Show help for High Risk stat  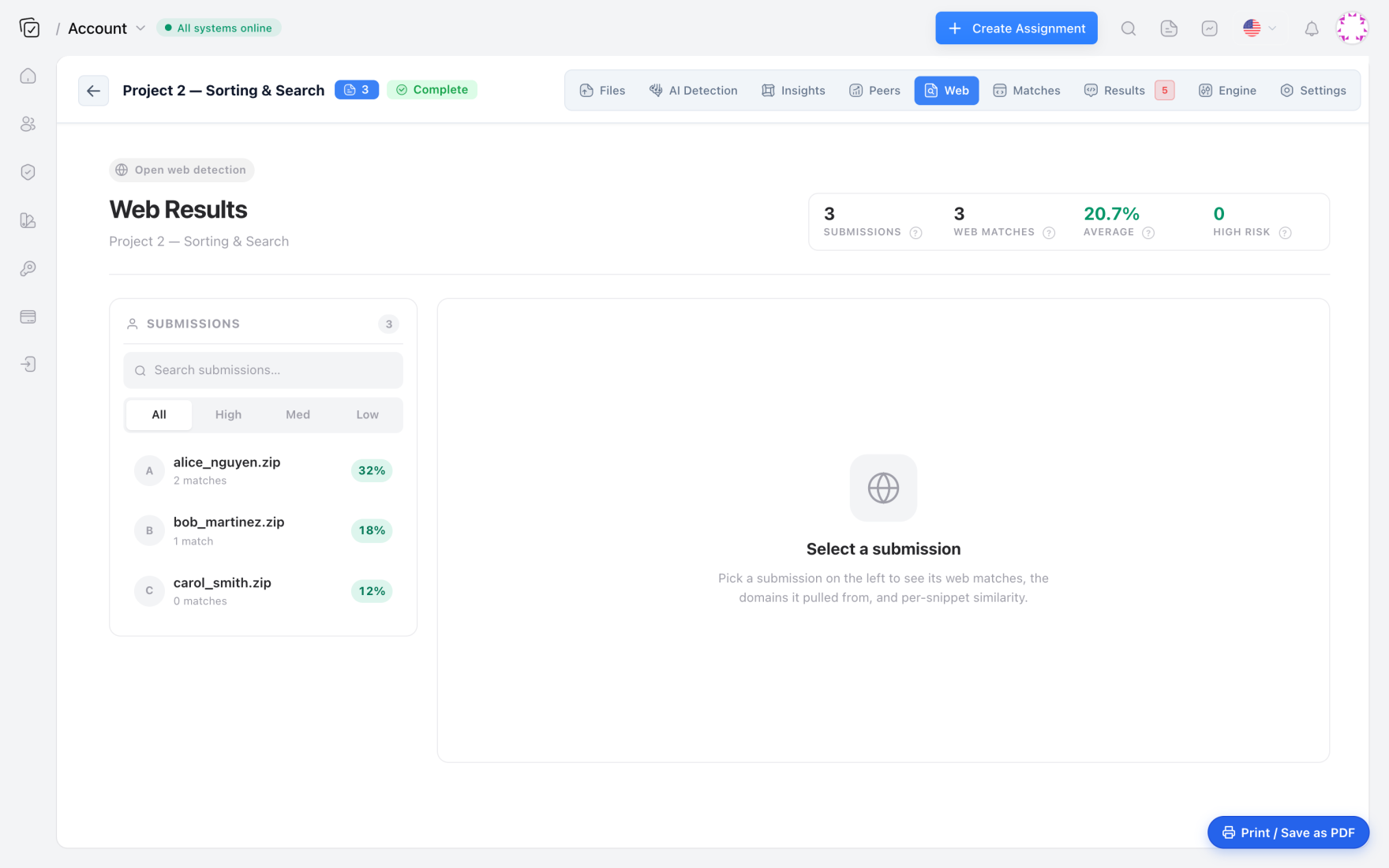point(1285,233)
